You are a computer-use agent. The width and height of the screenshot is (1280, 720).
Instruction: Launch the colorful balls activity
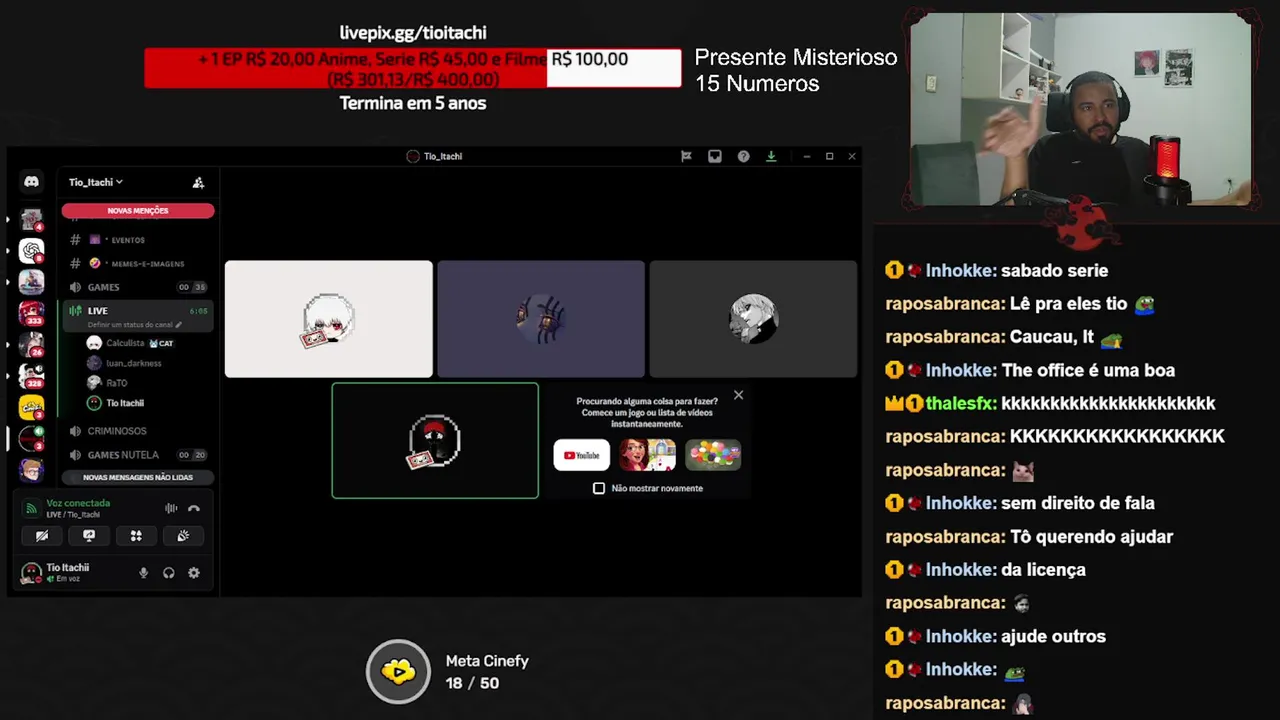pyautogui.click(x=713, y=455)
